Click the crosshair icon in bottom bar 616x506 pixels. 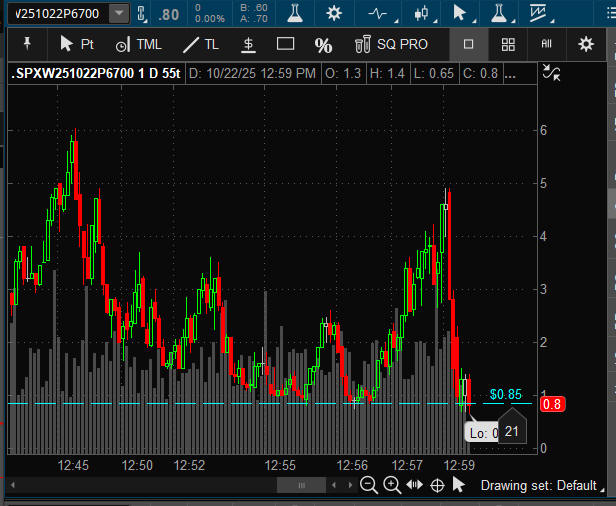coord(437,485)
